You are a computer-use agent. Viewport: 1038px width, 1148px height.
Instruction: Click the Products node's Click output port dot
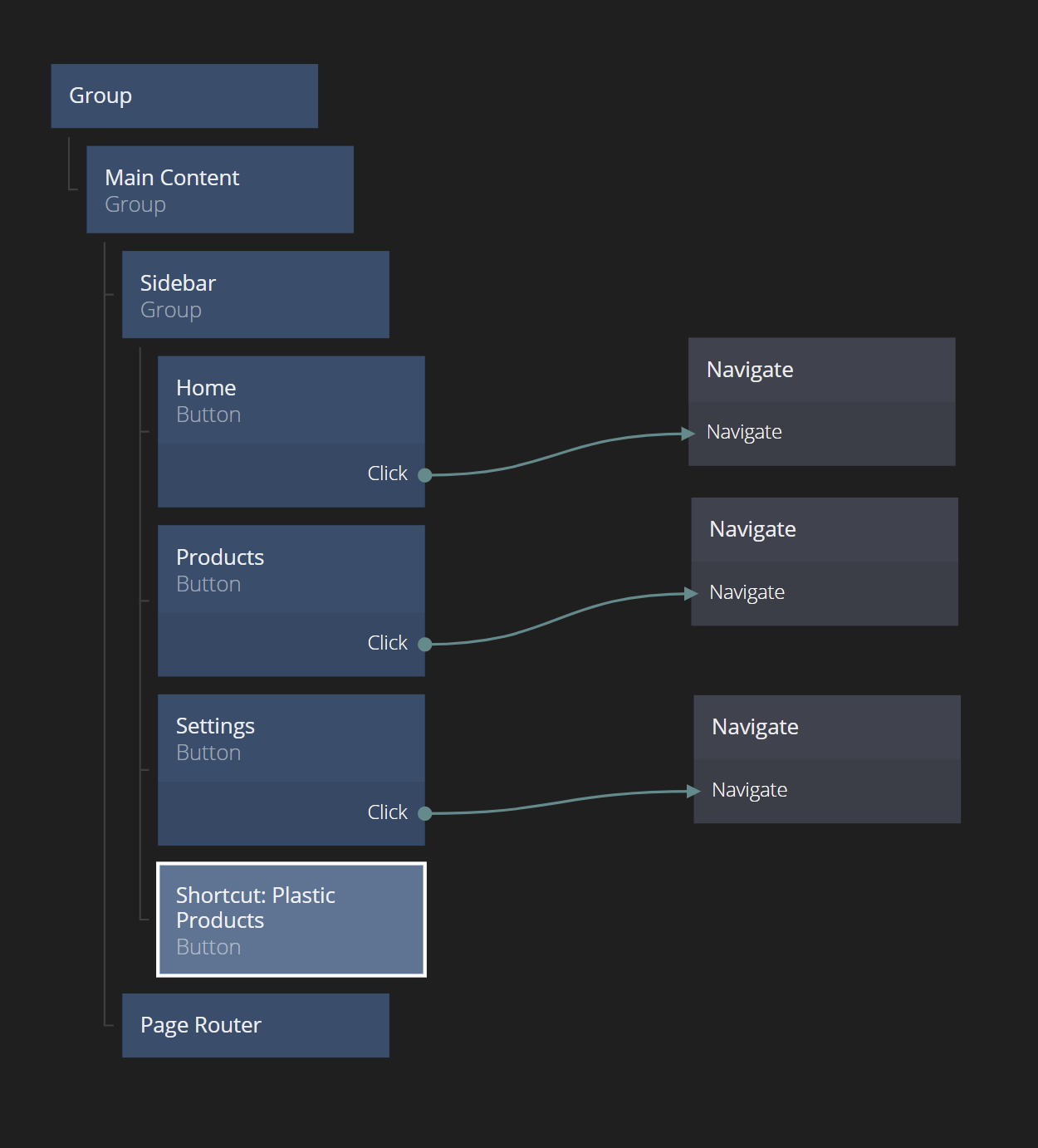click(424, 644)
